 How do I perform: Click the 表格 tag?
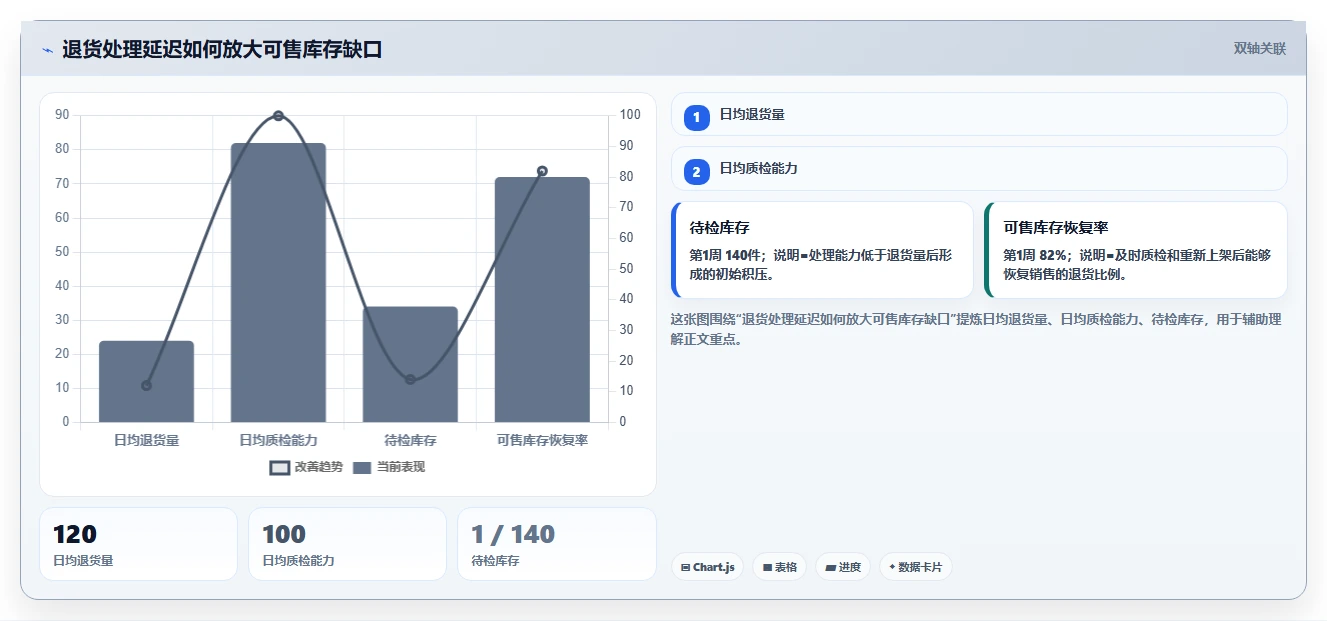coord(780,567)
